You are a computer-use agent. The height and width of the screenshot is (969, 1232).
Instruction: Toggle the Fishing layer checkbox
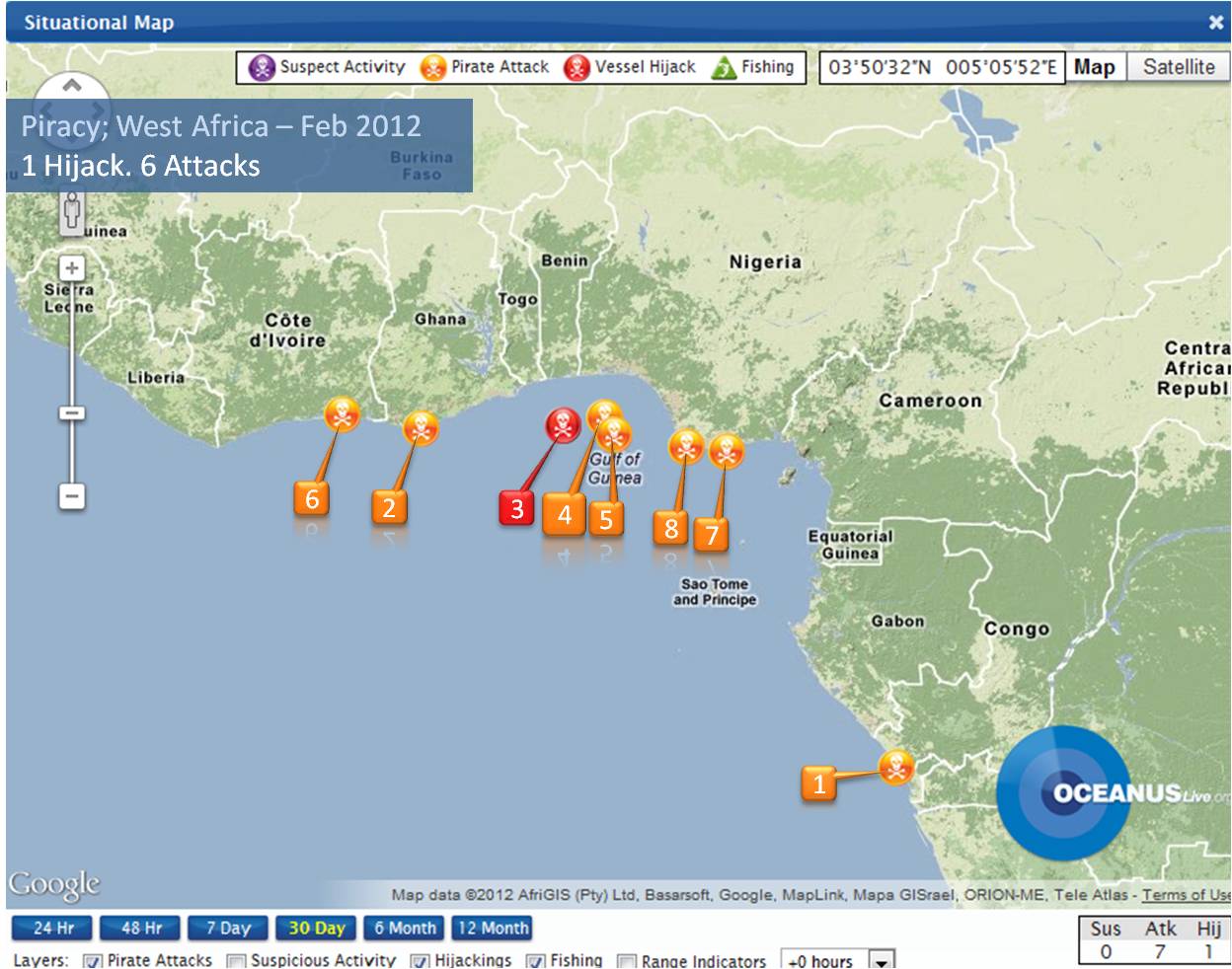pyautogui.click(x=535, y=961)
